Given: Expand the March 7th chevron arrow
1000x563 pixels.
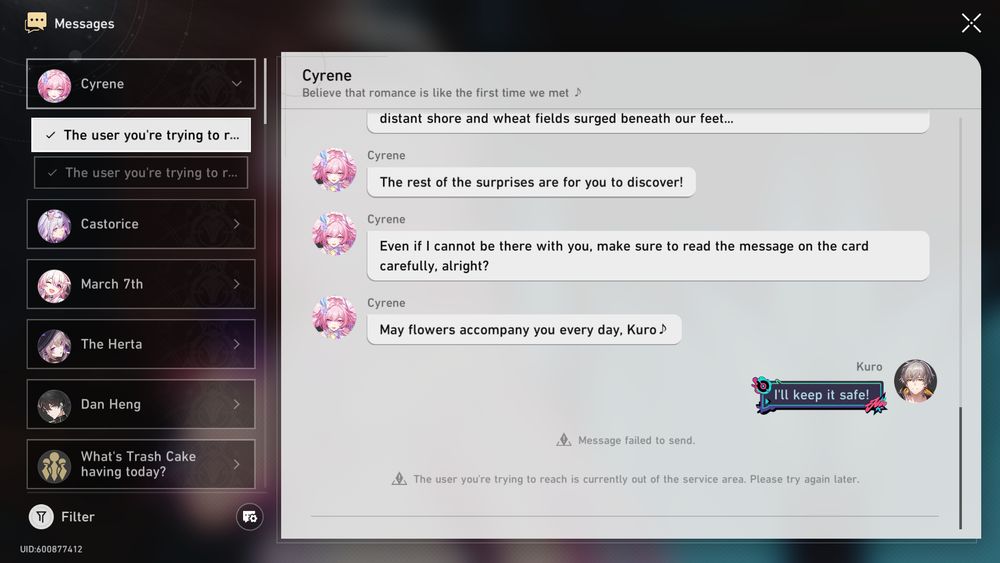Looking at the screenshot, I should tap(237, 284).
